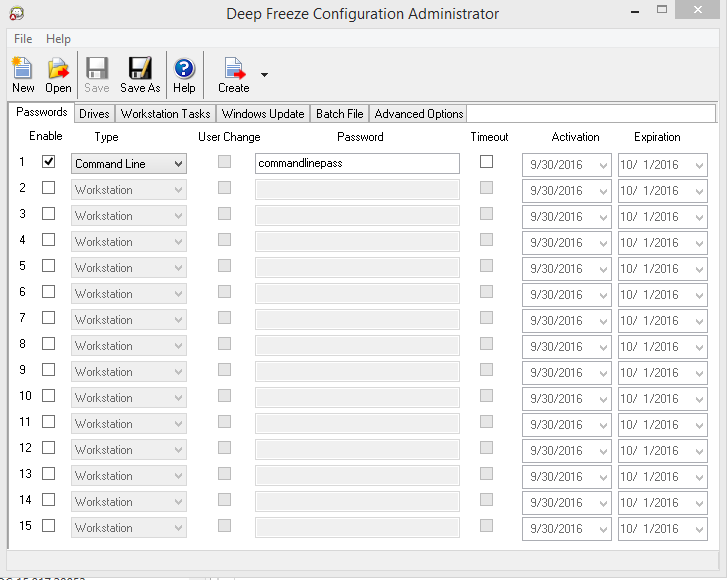Open the Help menu

coord(58,39)
